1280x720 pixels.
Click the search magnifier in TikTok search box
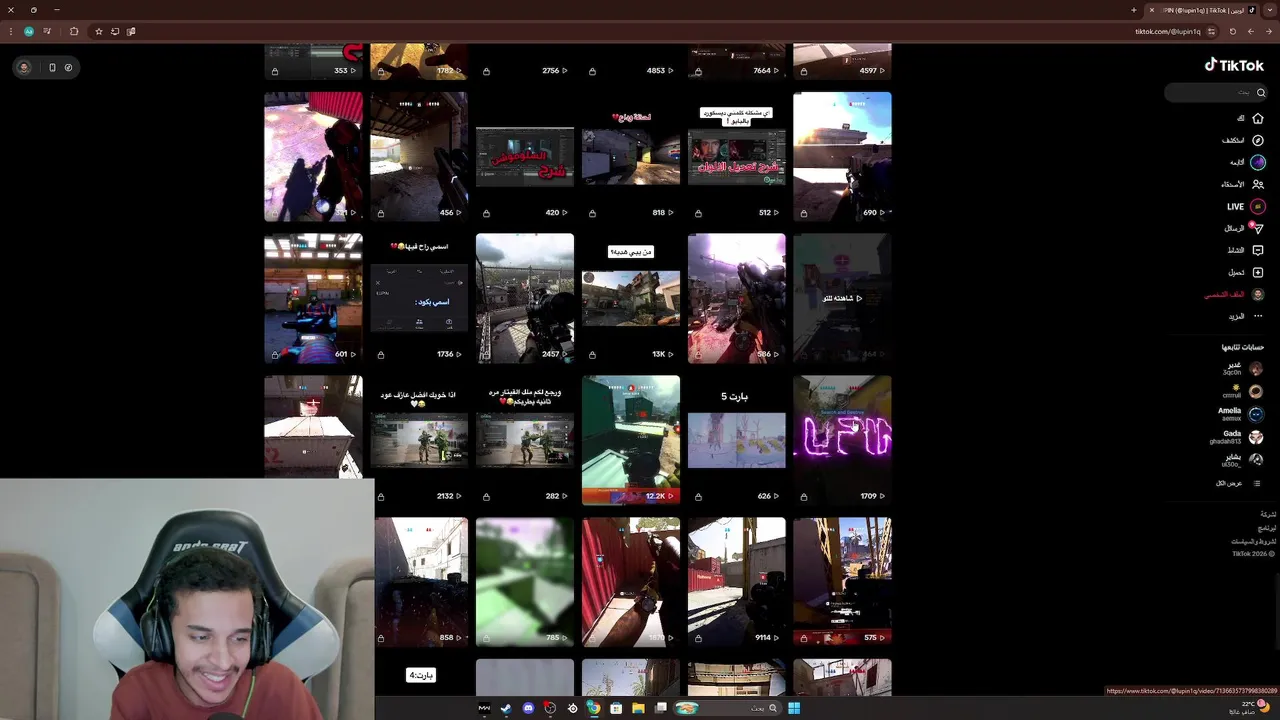(1261, 92)
